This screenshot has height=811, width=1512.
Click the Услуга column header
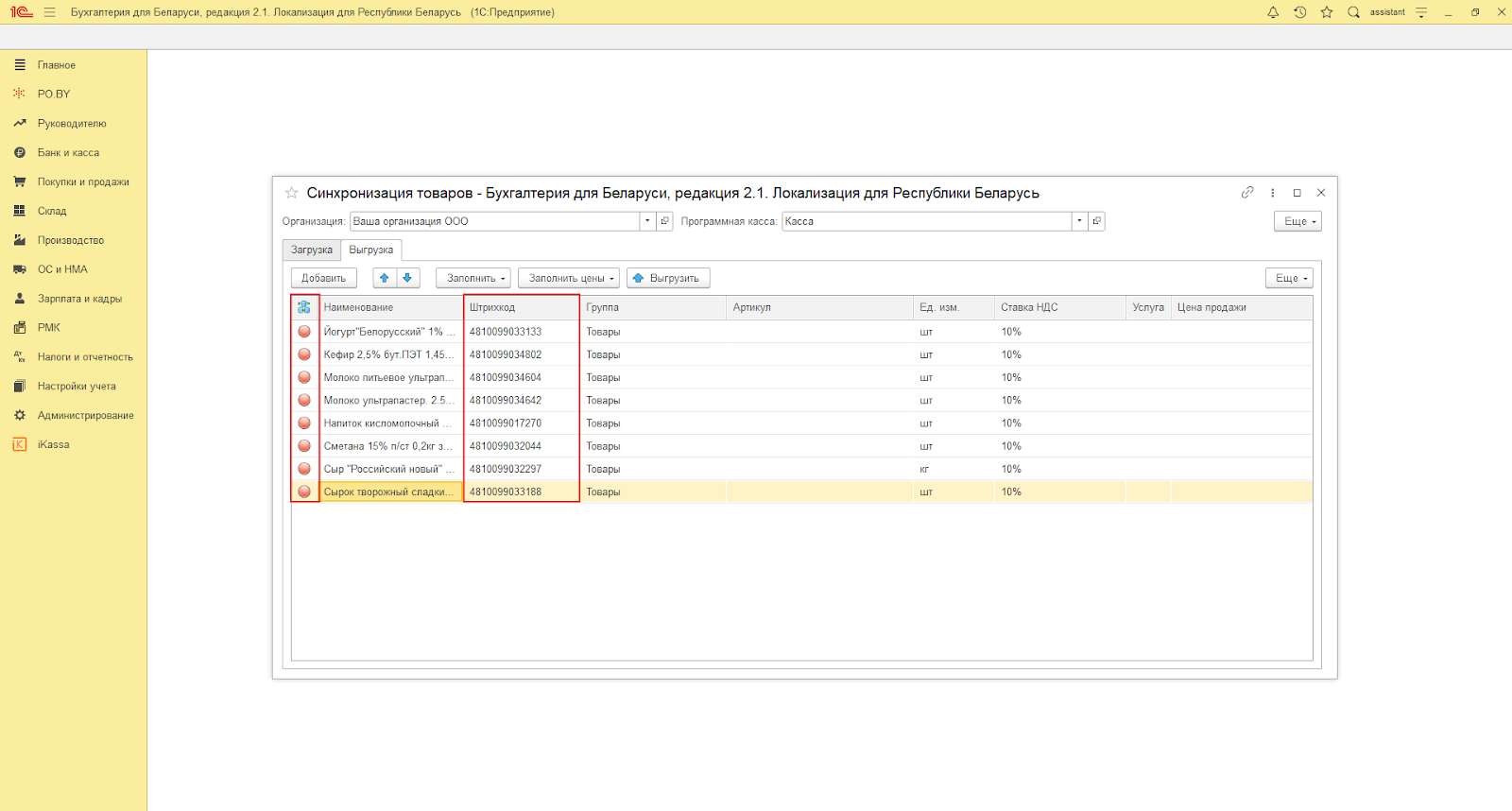point(1148,307)
